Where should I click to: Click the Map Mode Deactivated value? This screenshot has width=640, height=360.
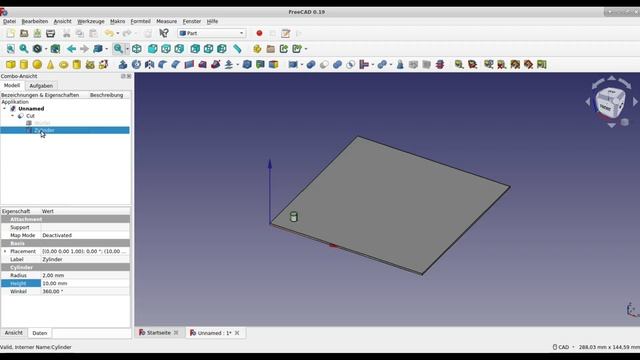[85, 236]
